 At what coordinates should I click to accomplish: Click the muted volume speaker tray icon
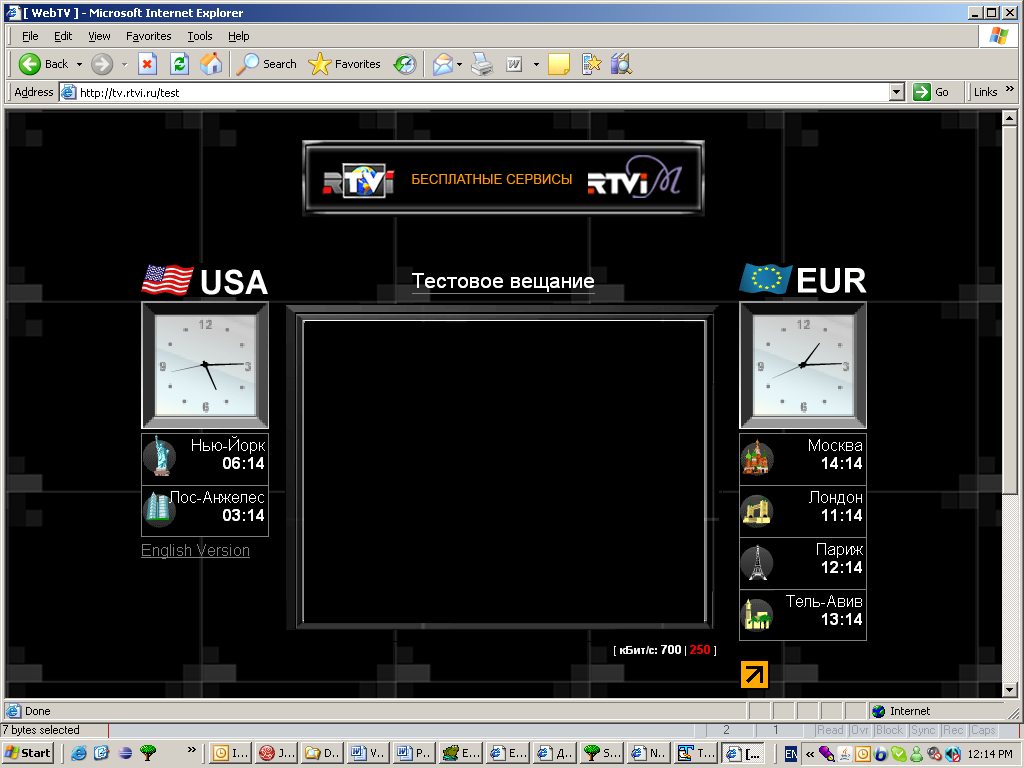pyautogui.click(x=953, y=754)
